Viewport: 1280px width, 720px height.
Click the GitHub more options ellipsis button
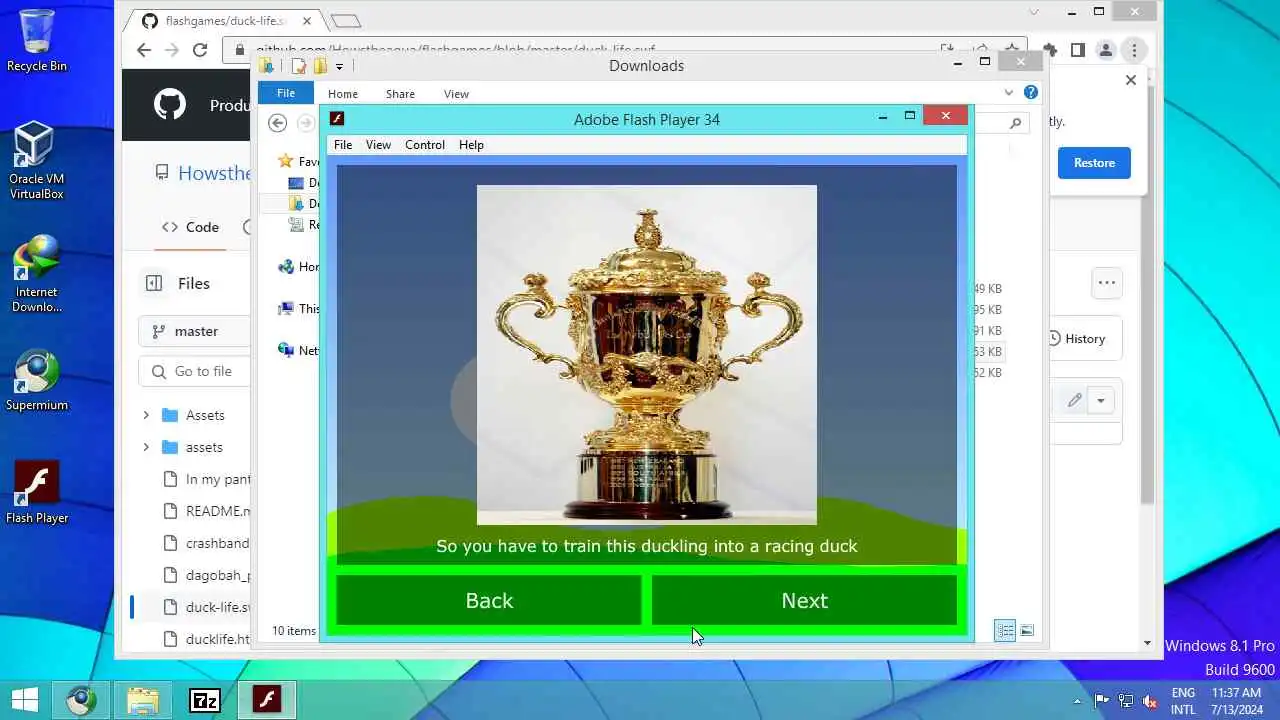coord(1107,283)
